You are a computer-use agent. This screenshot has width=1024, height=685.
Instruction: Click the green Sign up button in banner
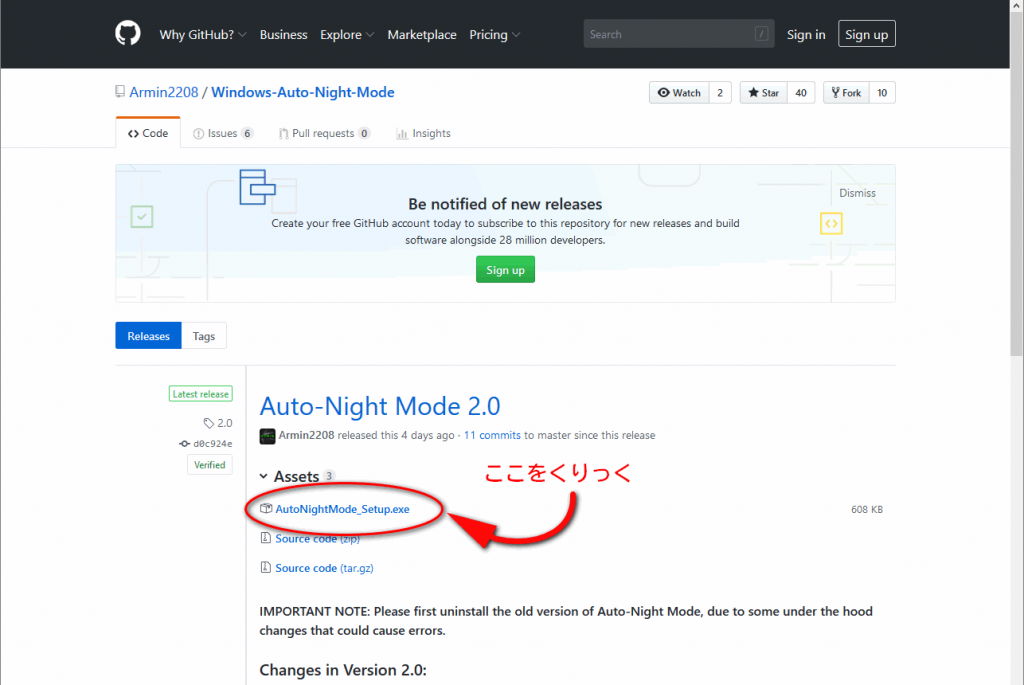[505, 270]
